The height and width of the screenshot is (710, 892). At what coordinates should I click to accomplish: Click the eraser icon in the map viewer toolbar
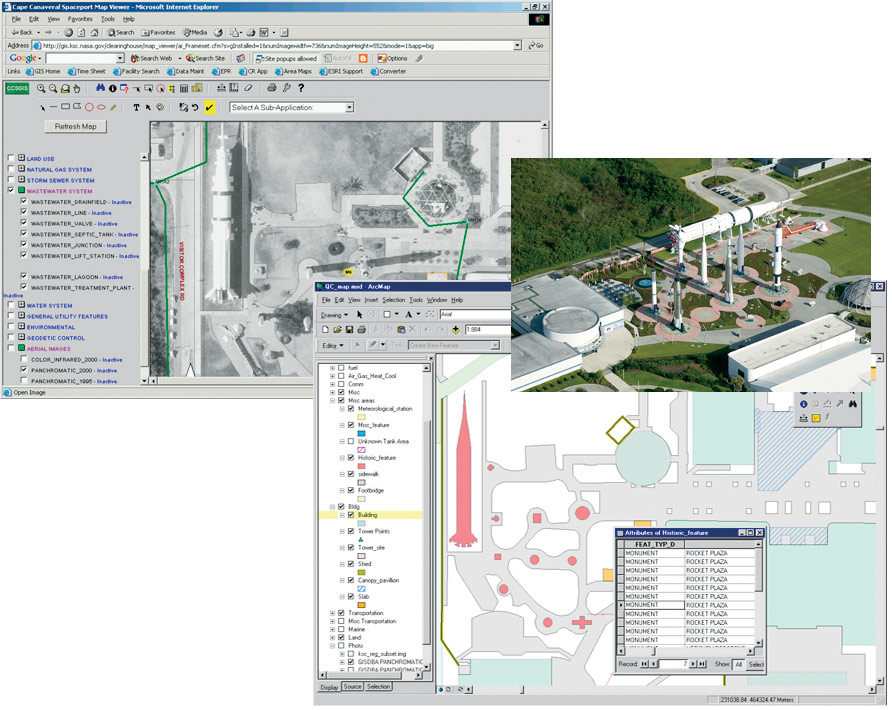tap(248, 88)
